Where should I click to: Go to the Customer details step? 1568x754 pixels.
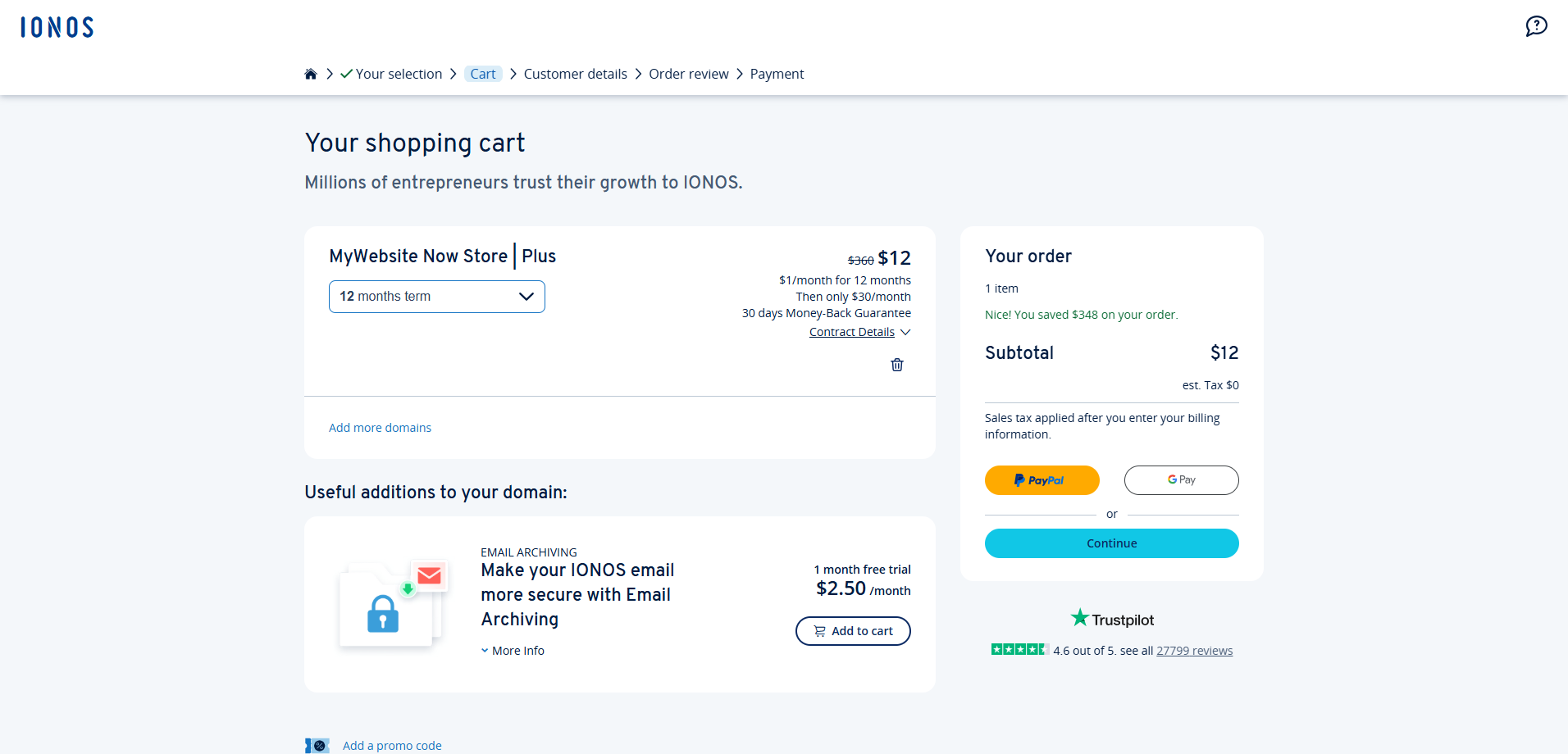(x=575, y=74)
